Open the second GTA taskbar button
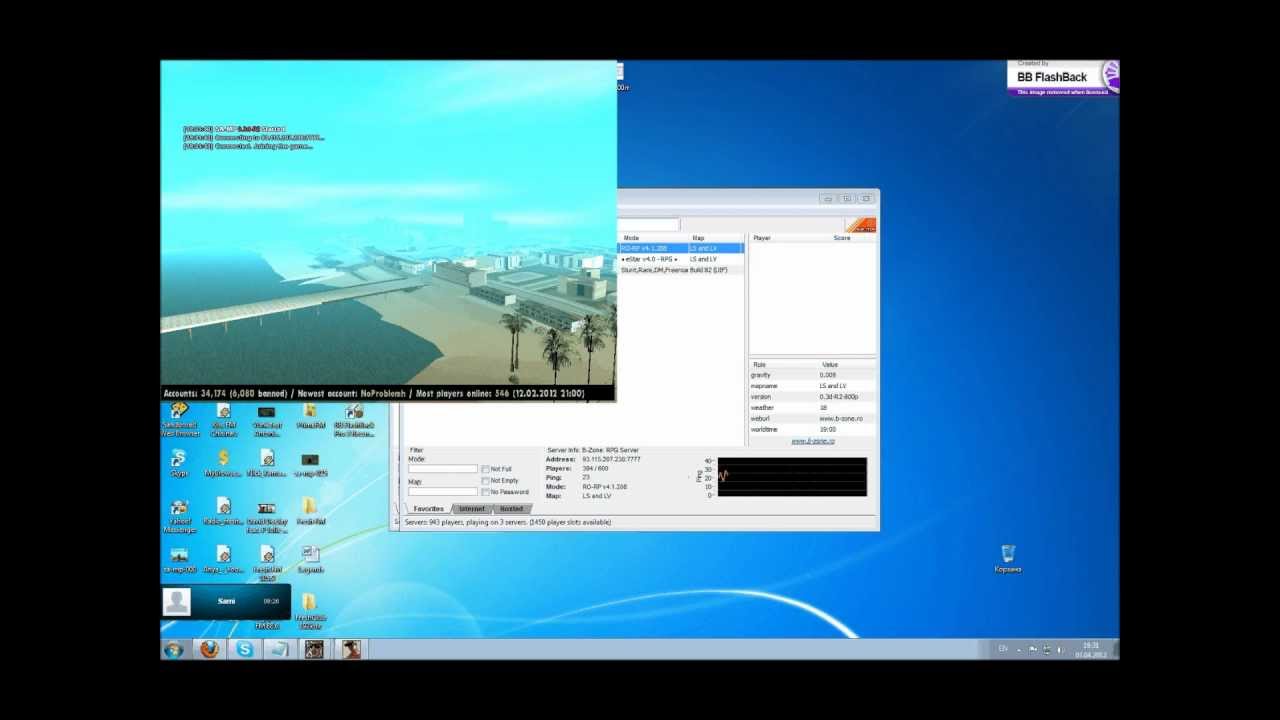 click(x=350, y=650)
